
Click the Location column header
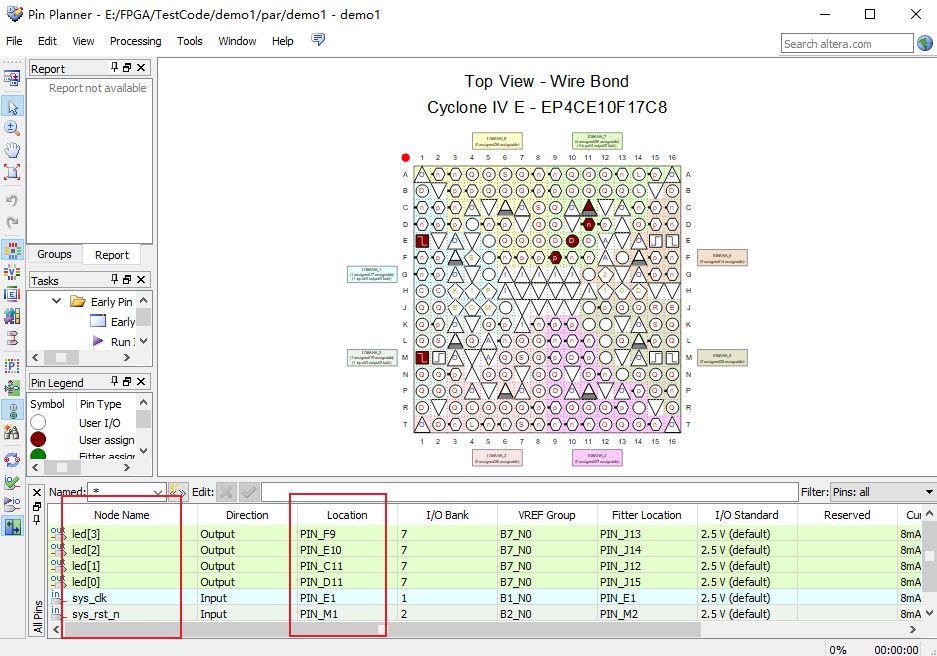347,515
